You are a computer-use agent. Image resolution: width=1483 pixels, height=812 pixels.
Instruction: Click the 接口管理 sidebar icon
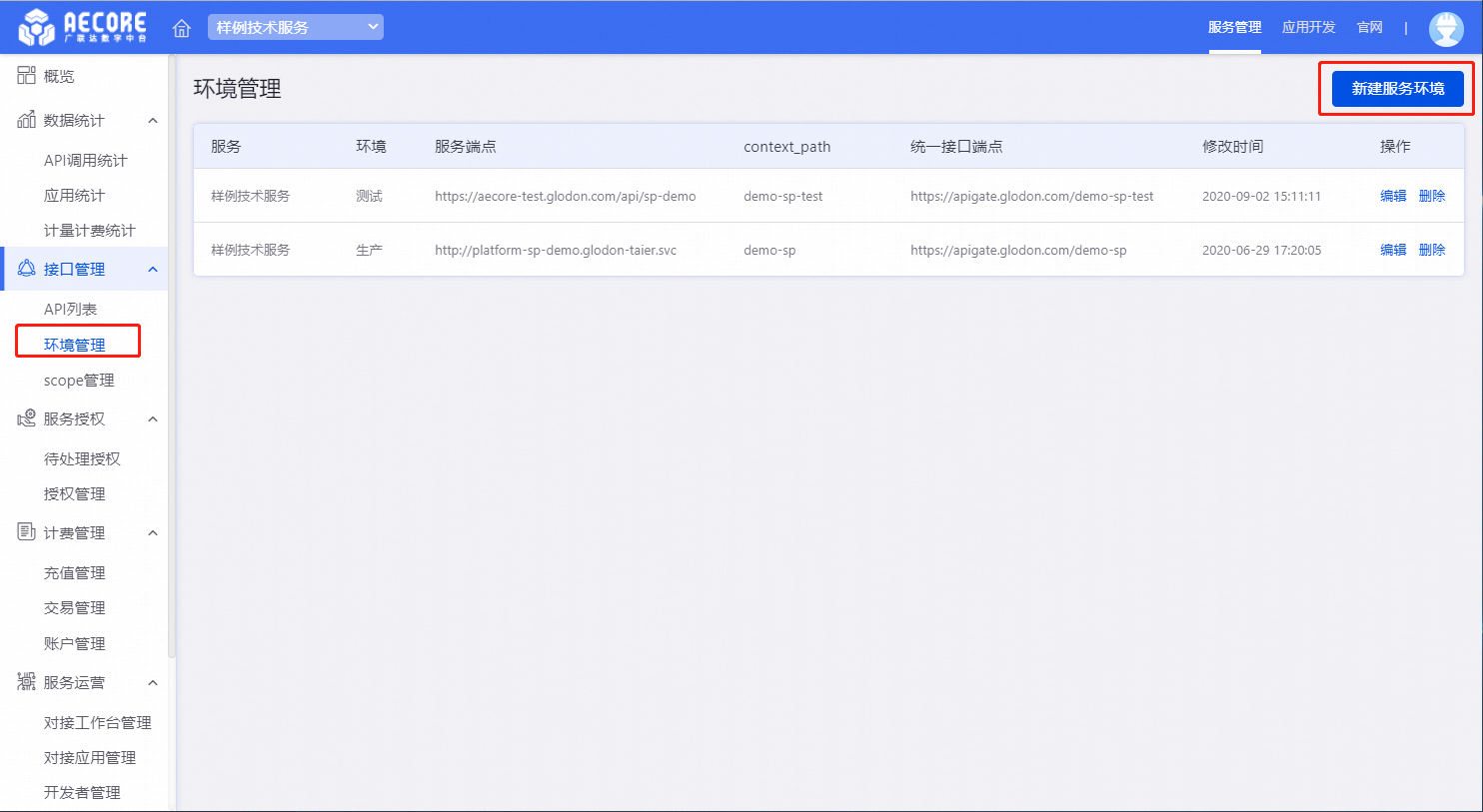[27, 269]
